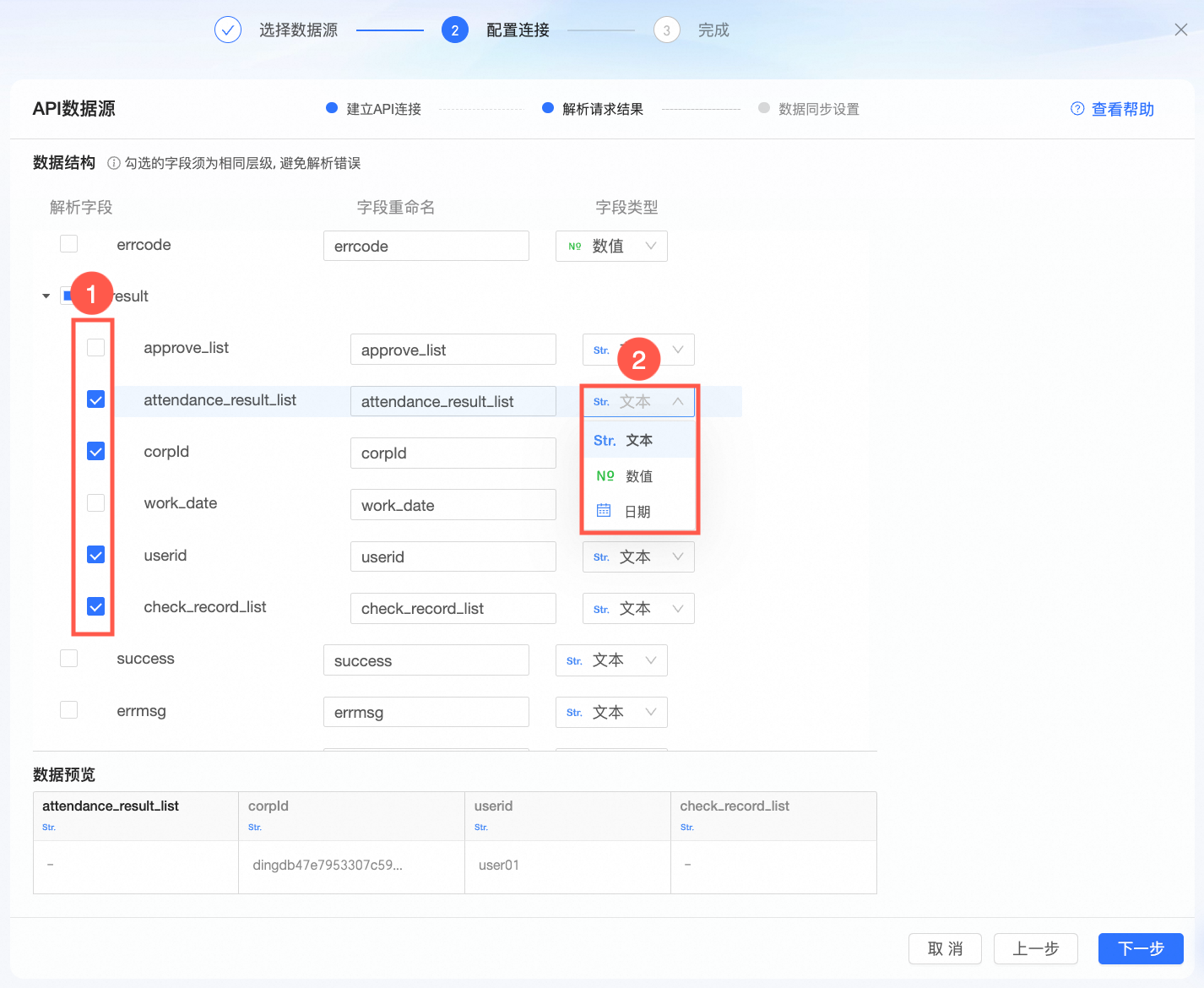Click the step 2 circle for 配置连接

click(455, 30)
